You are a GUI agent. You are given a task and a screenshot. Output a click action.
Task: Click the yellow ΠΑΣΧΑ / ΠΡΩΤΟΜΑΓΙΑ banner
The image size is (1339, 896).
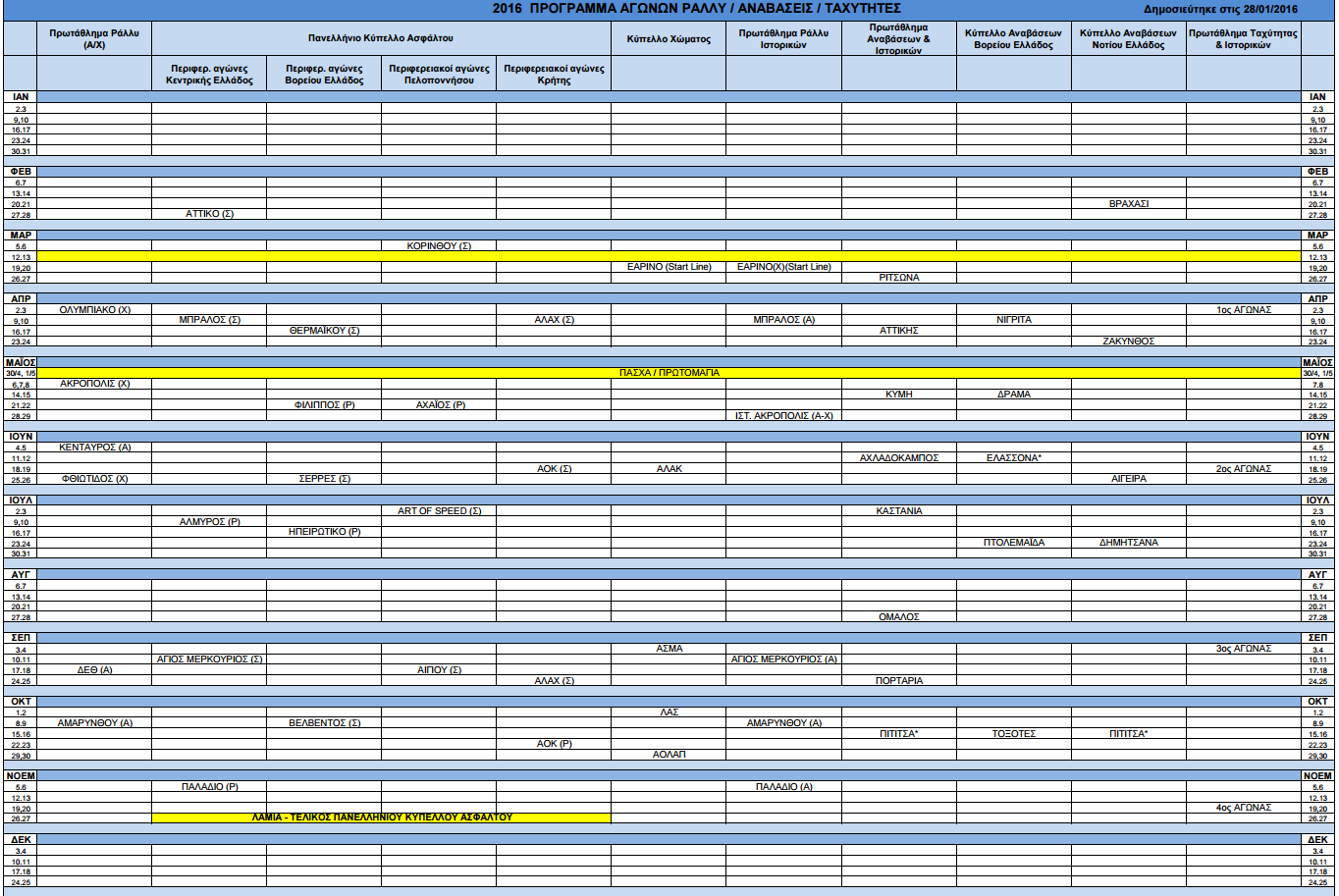click(669, 373)
